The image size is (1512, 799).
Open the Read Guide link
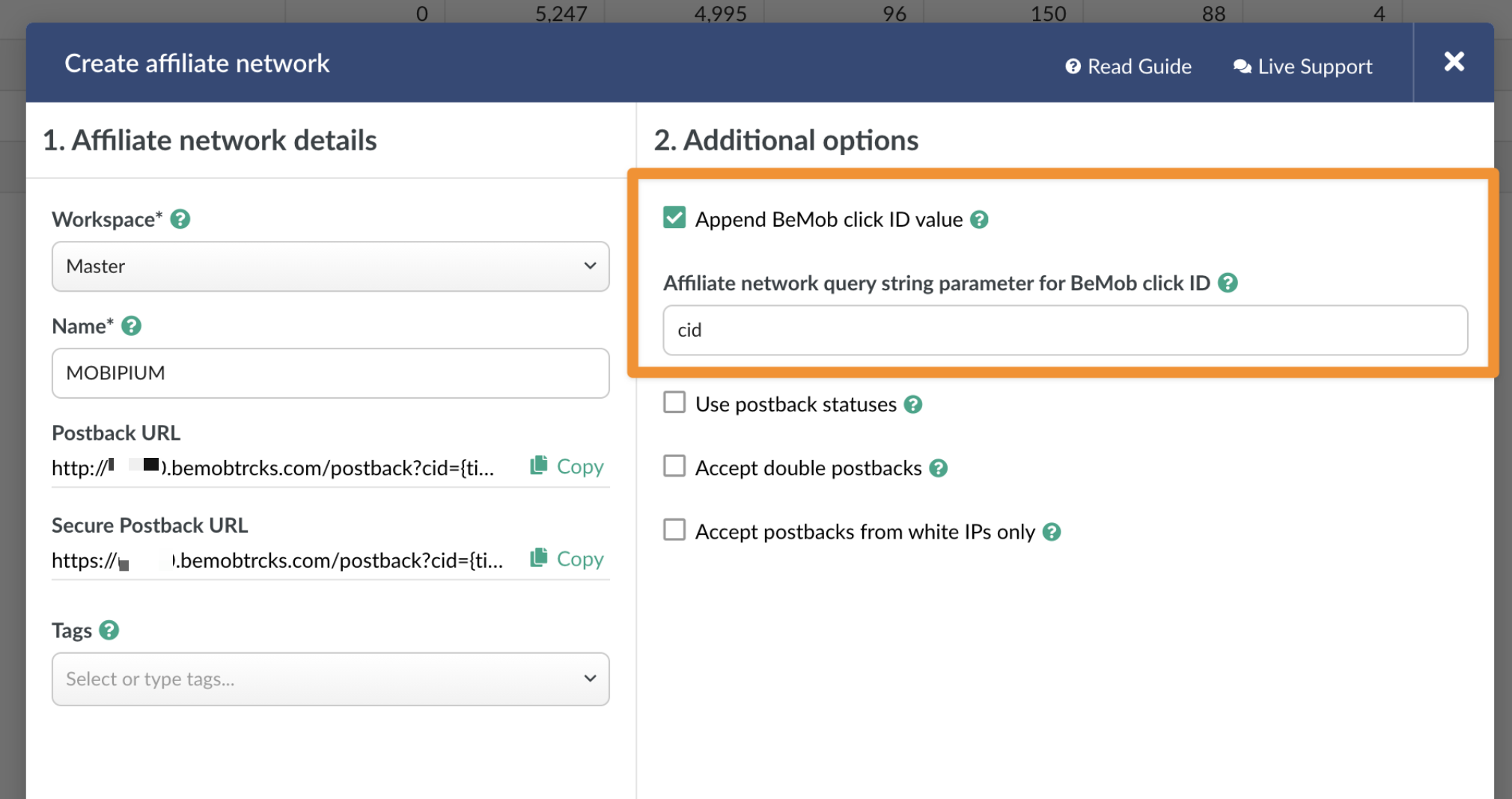pos(1129,67)
